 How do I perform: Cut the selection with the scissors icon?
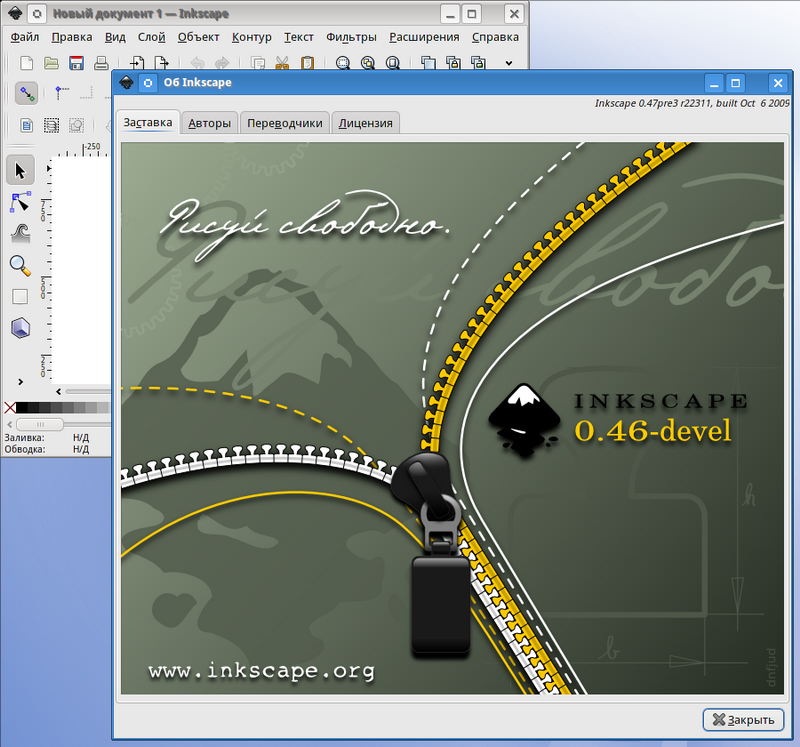(x=282, y=63)
